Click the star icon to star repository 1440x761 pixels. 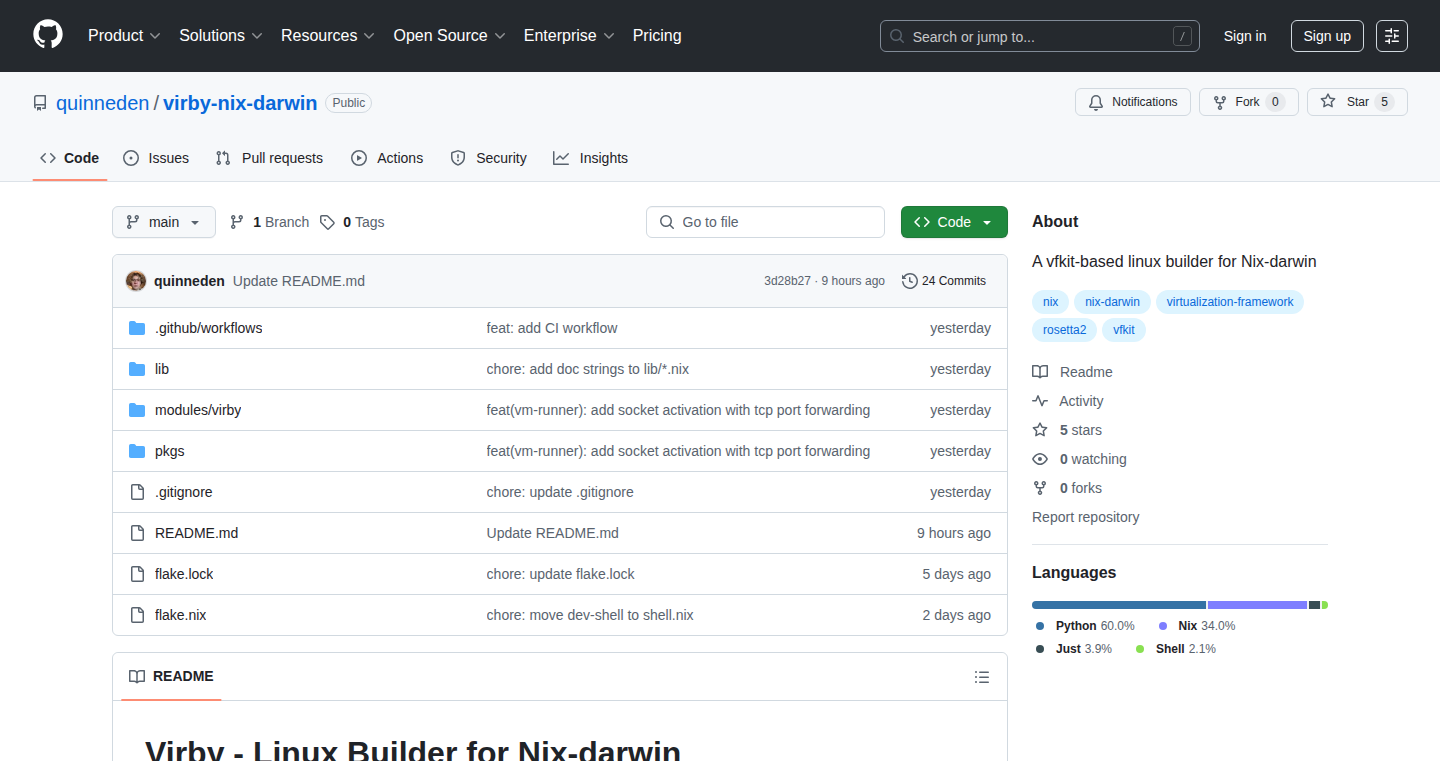[x=1328, y=101]
